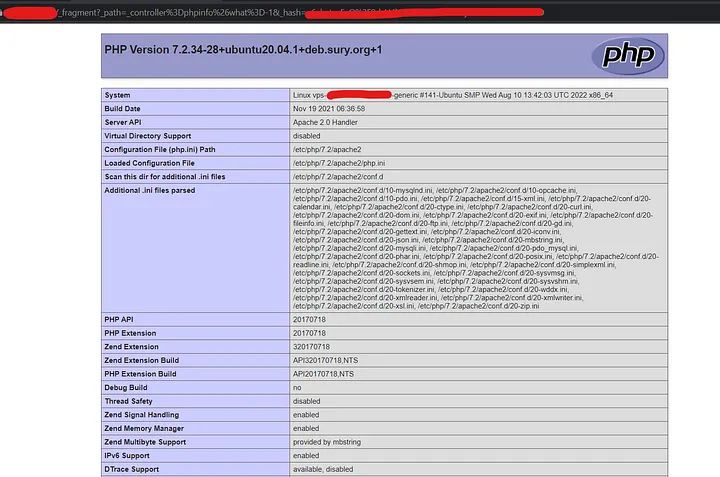The height and width of the screenshot is (477, 720).
Task: Click the /etc/php/7.2/apache2/conf.d value
Action: tap(338, 177)
